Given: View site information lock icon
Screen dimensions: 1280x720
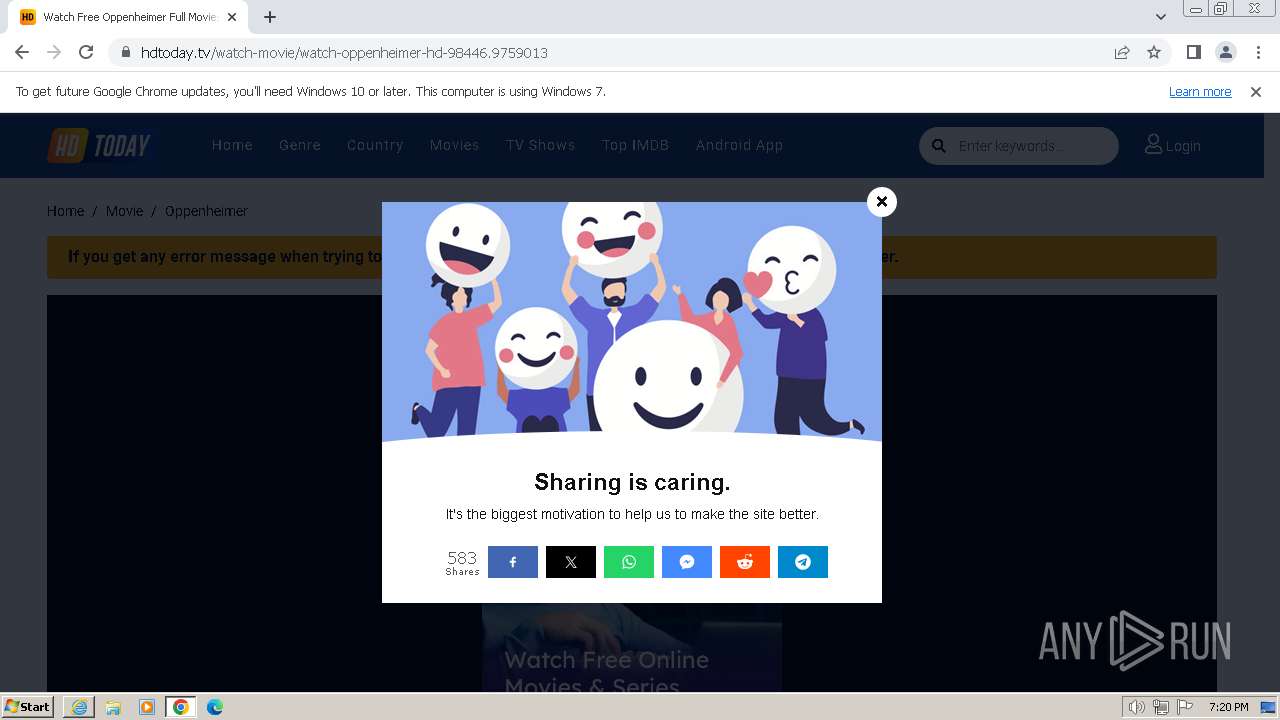Looking at the screenshot, I should point(125,53).
